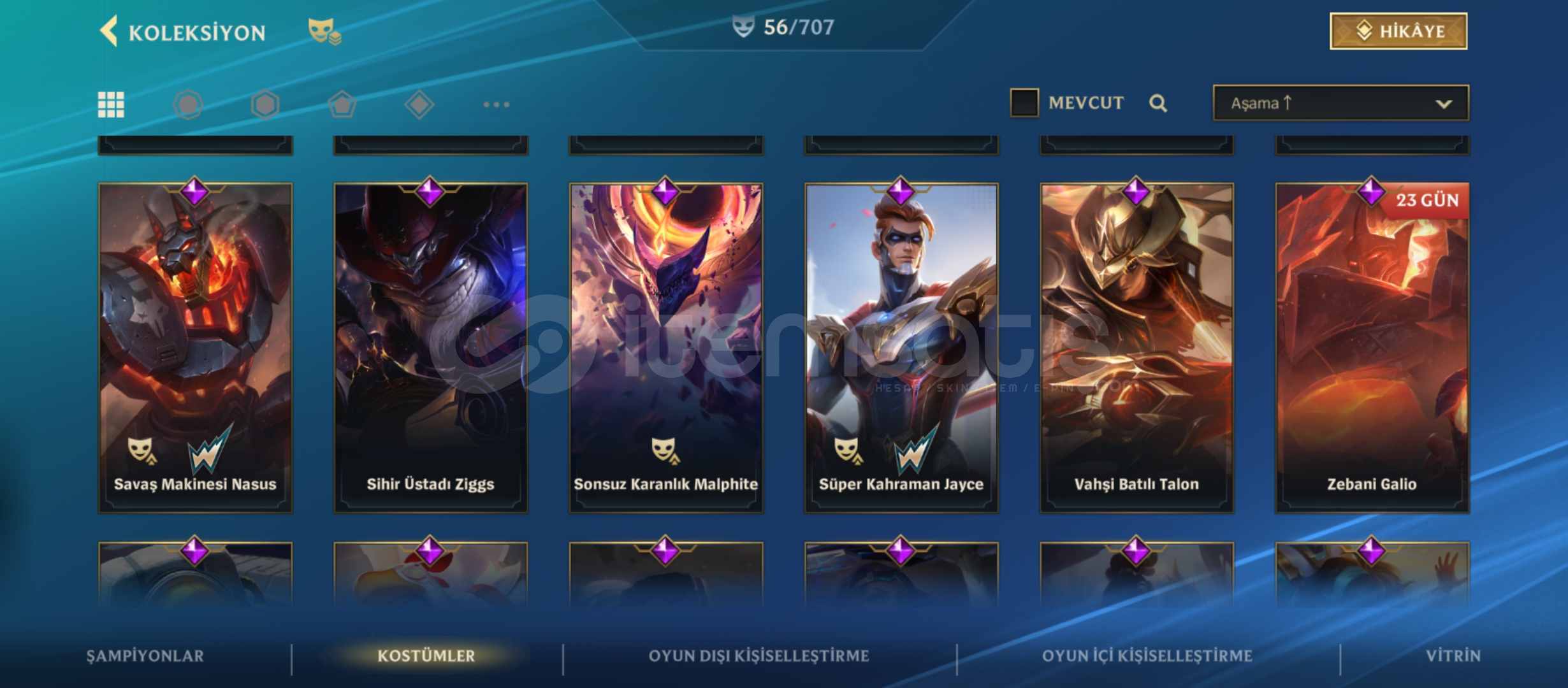Open the three-dots more filters icon

(497, 104)
